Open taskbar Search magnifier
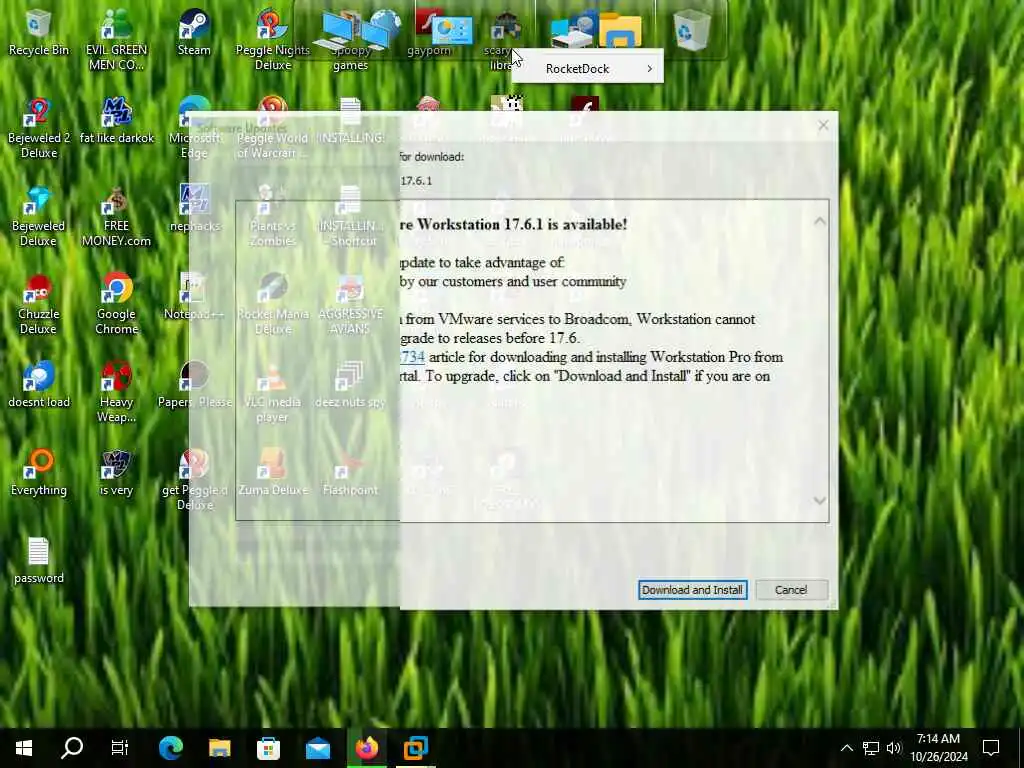This screenshot has width=1024, height=768. 72,748
